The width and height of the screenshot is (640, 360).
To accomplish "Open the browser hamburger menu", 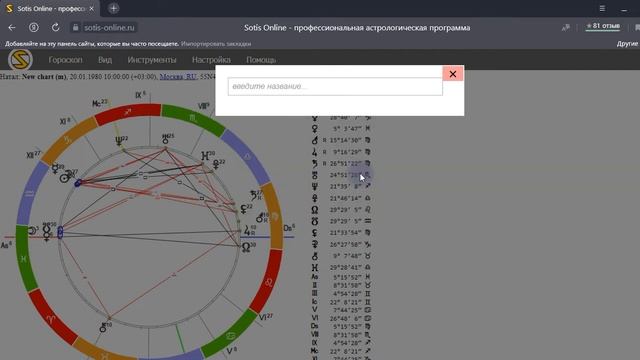I will (x=602, y=8).
